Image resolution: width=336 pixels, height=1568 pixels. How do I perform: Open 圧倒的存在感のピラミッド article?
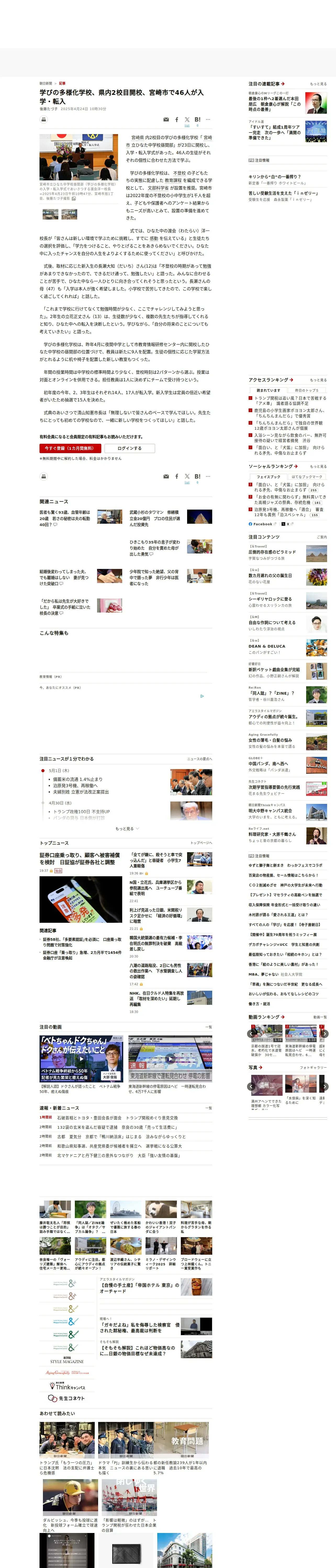click(272, 552)
